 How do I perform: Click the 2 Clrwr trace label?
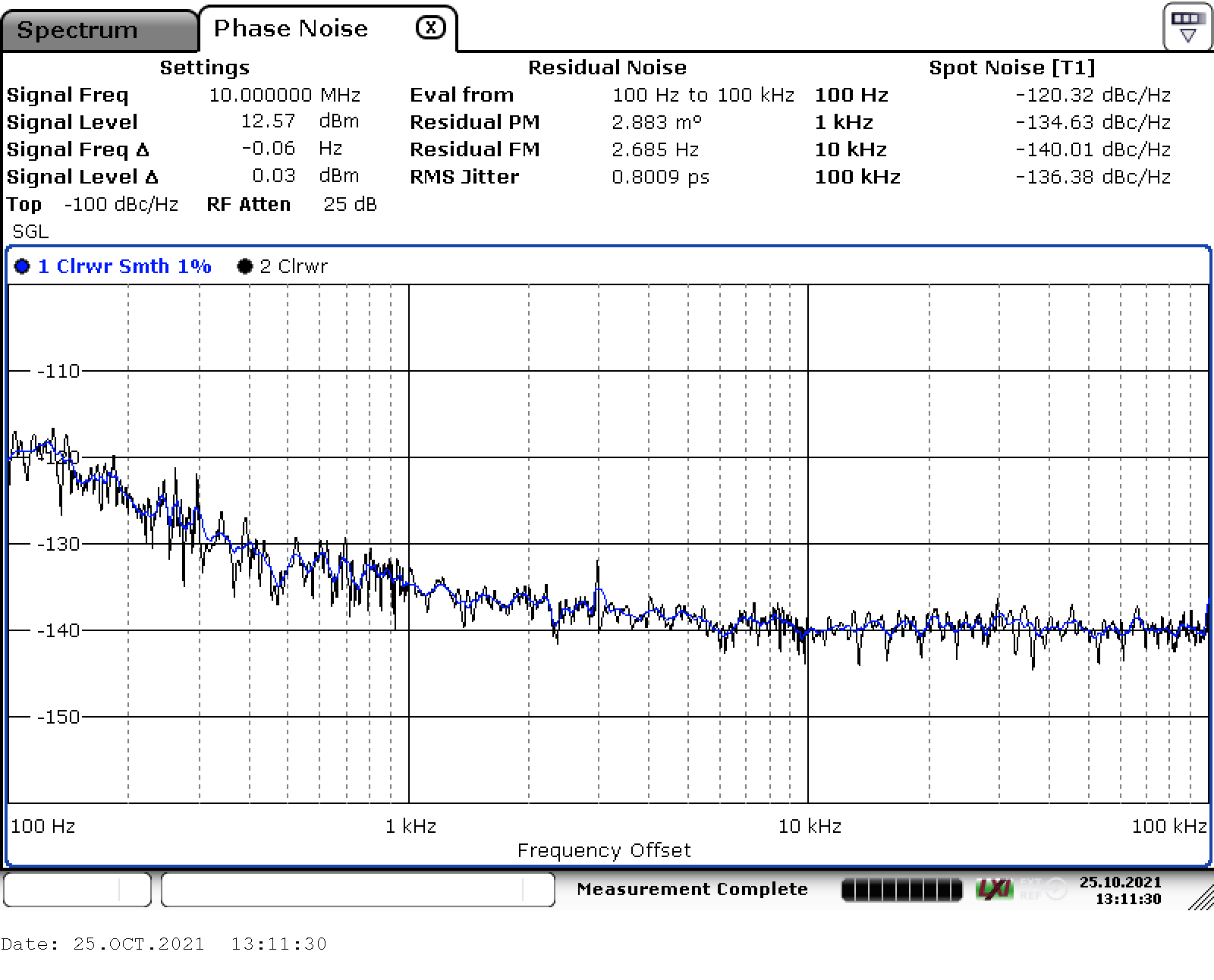294,266
